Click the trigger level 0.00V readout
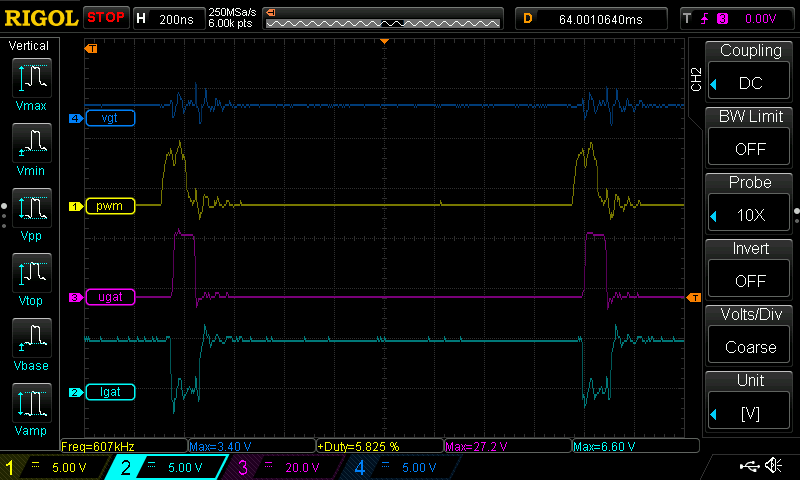 pyautogui.click(x=760, y=19)
